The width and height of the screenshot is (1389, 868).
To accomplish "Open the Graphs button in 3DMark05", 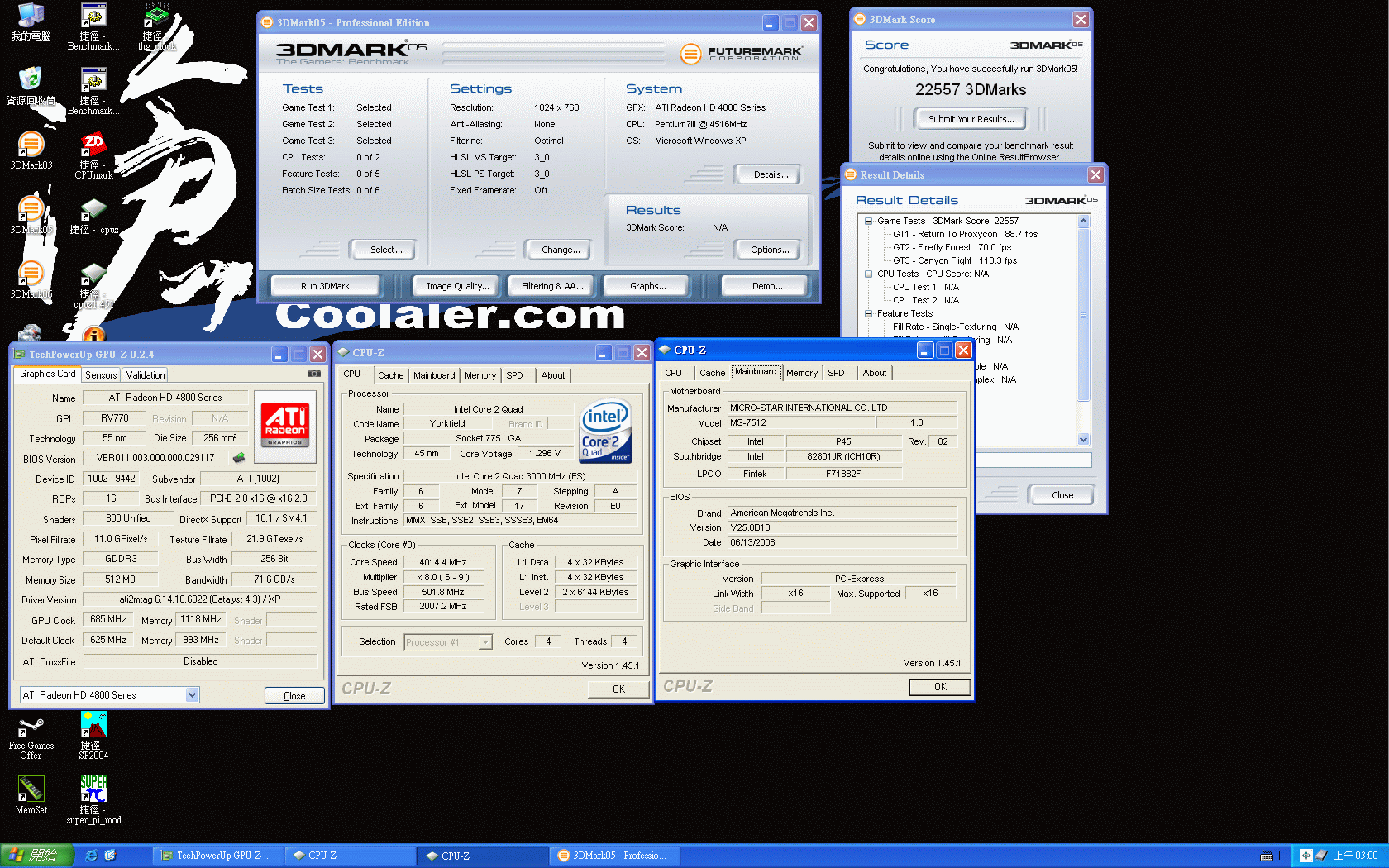I will 647,286.
